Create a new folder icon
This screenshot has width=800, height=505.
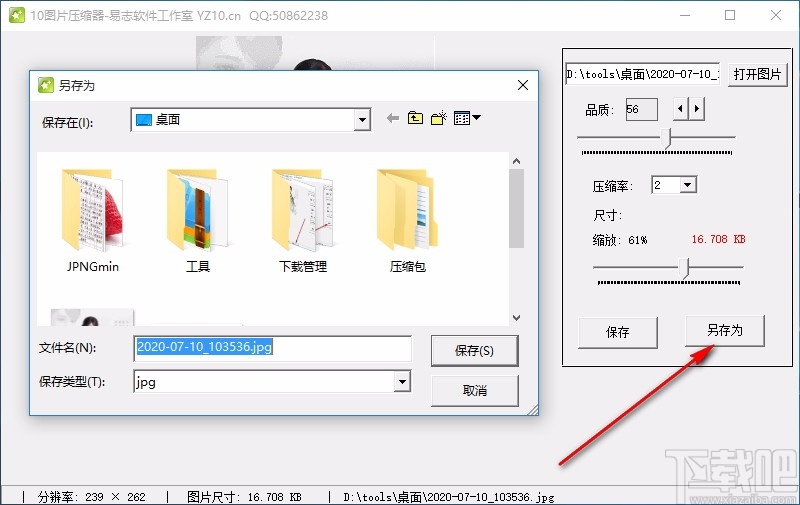(439, 118)
